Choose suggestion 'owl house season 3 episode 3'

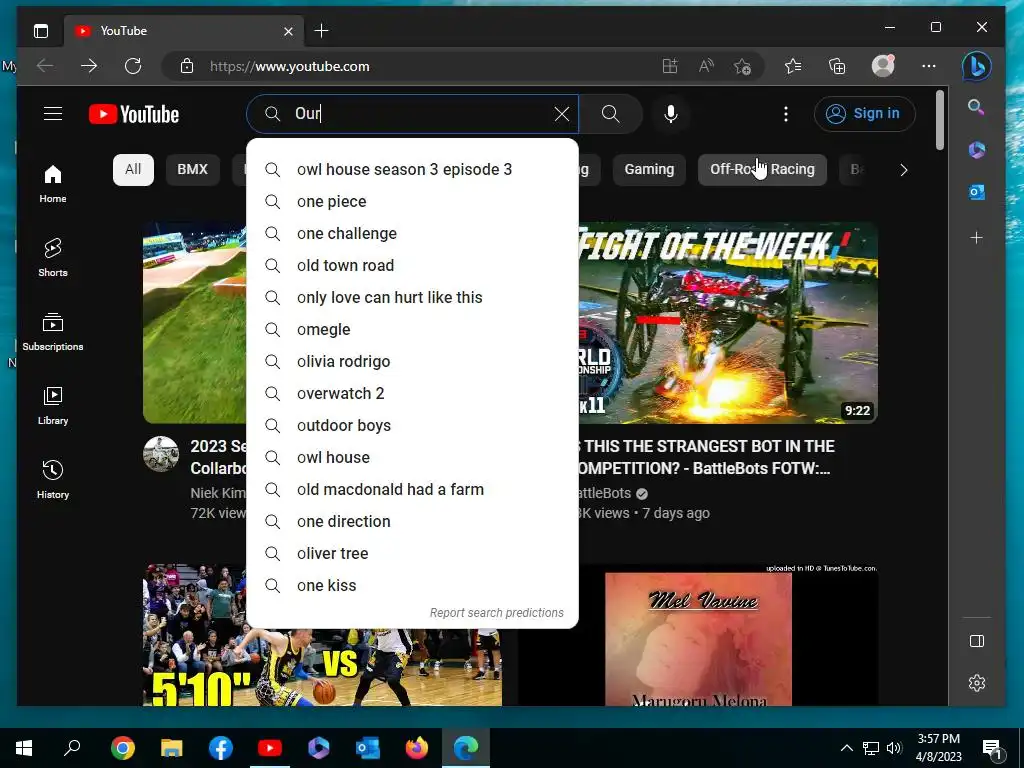coord(413,170)
